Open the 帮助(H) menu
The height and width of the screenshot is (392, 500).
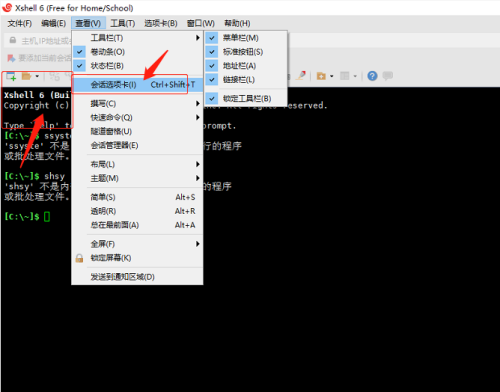coord(237,23)
